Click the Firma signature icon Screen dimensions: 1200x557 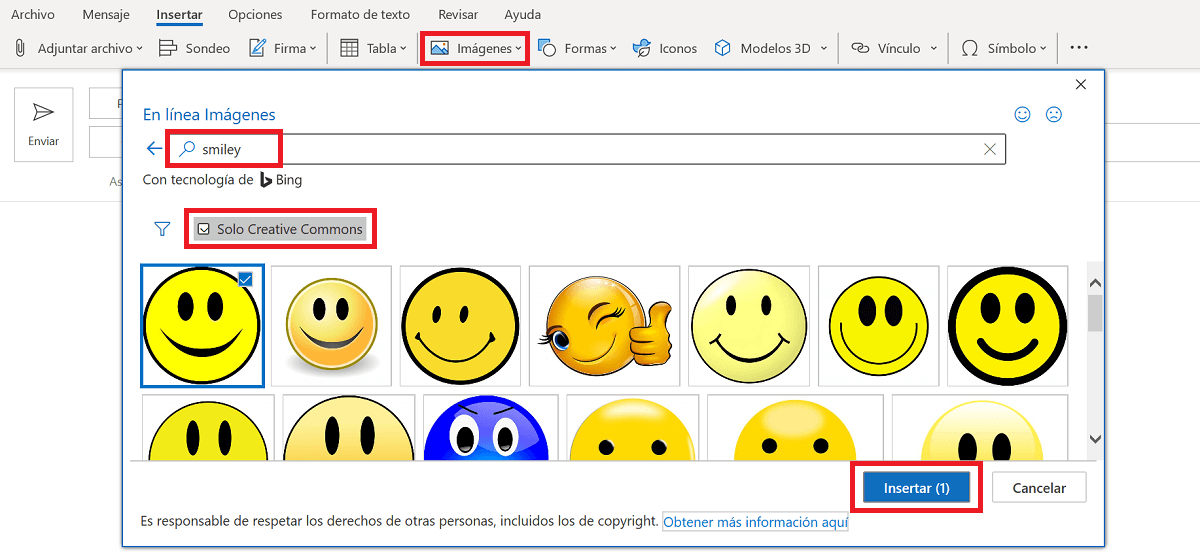[257, 48]
